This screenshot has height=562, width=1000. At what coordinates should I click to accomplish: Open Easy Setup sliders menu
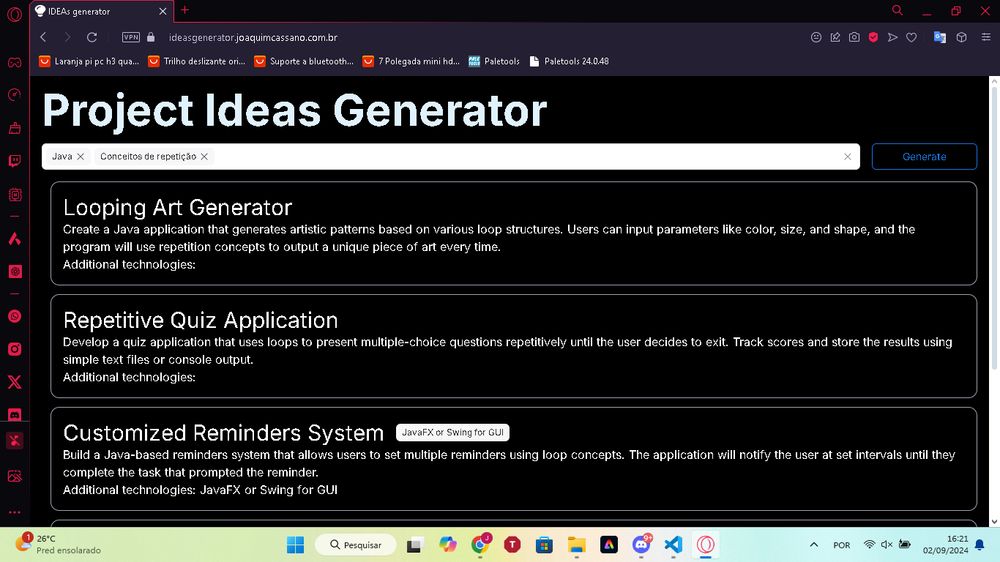[x=985, y=37]
